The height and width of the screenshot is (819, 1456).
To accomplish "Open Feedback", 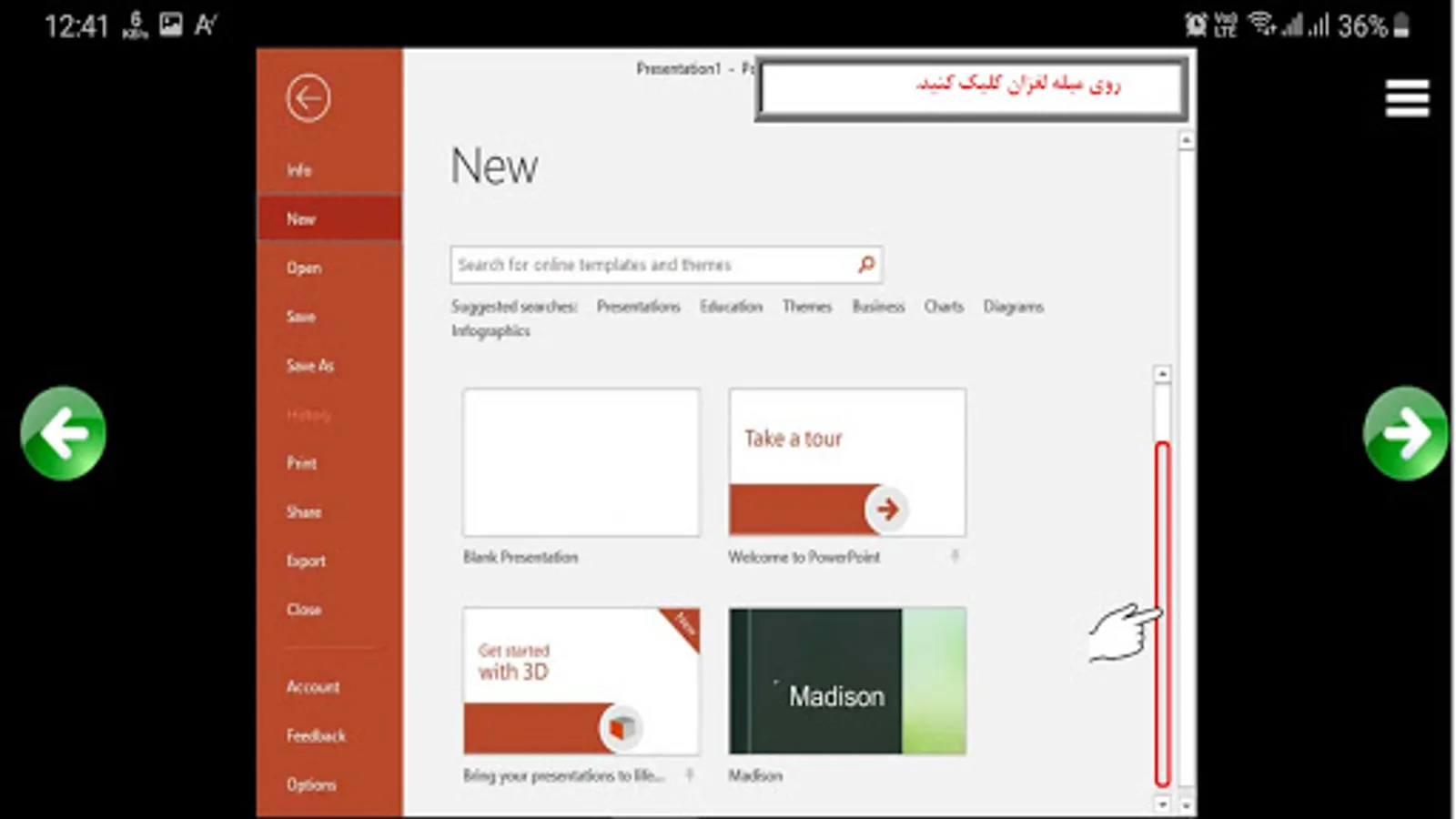I will point(316,736).
